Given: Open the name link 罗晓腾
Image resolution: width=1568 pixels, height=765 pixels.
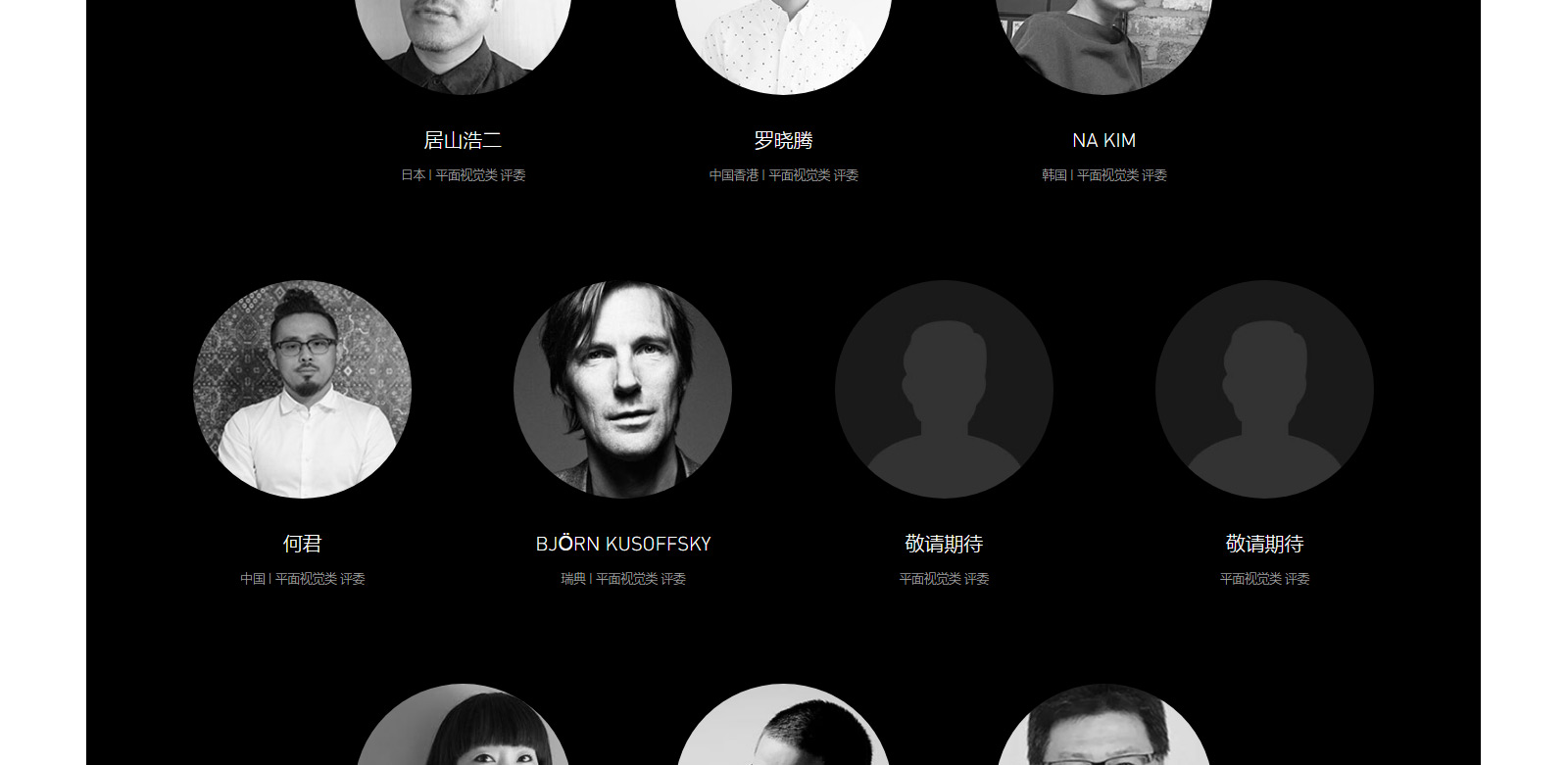Looking at the screenshot, I should pyautogui.click(x=783, y=140).
